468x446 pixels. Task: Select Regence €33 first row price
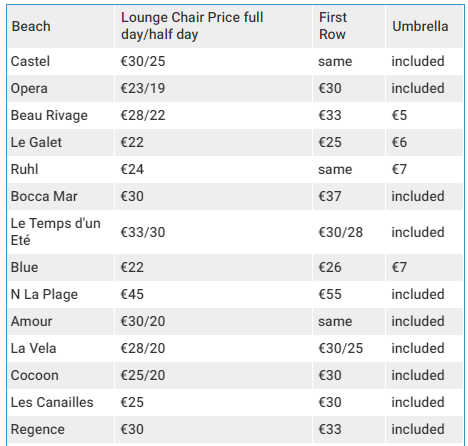click(330, 429)
